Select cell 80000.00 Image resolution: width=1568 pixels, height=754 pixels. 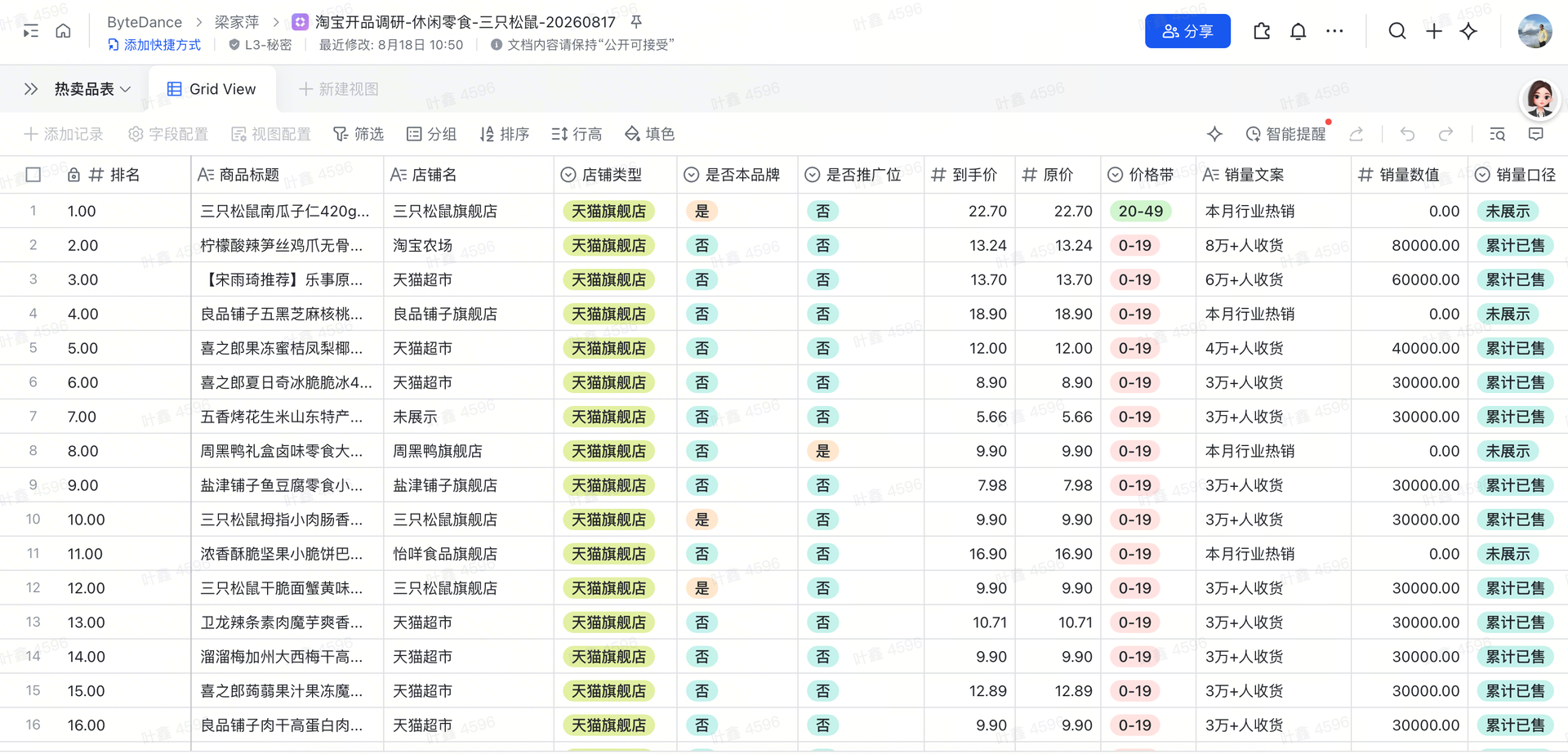(1409, 245)
